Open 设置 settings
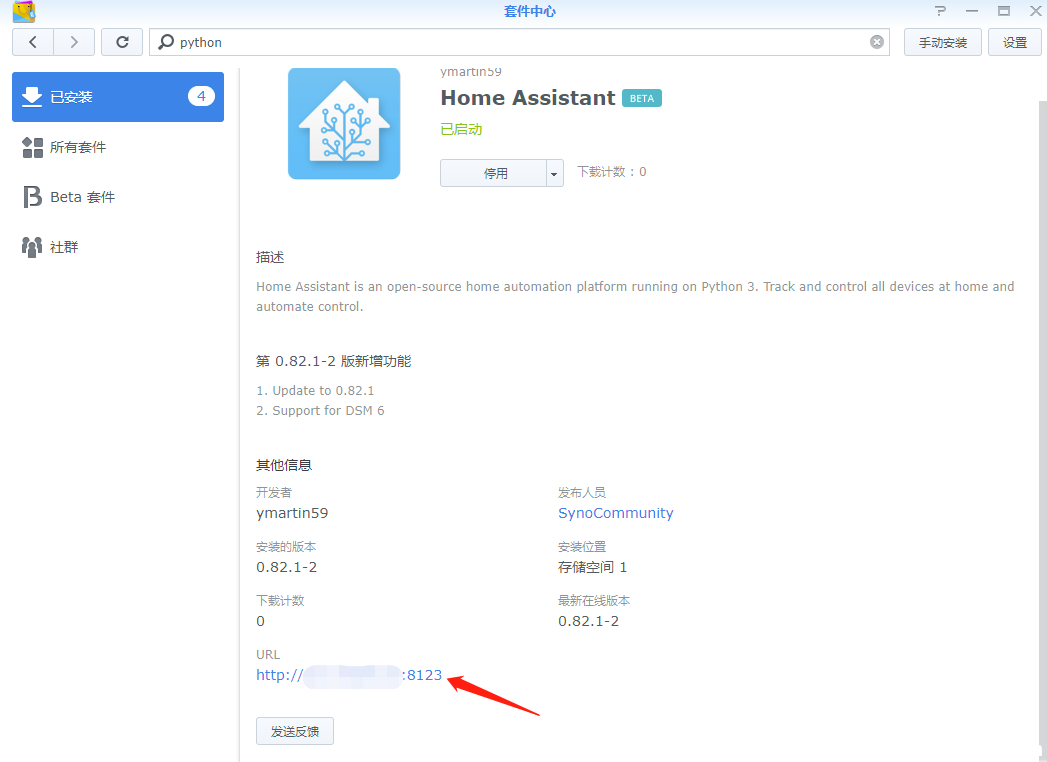This screenshot has height=762, width=1047. tap(1014, 42)
